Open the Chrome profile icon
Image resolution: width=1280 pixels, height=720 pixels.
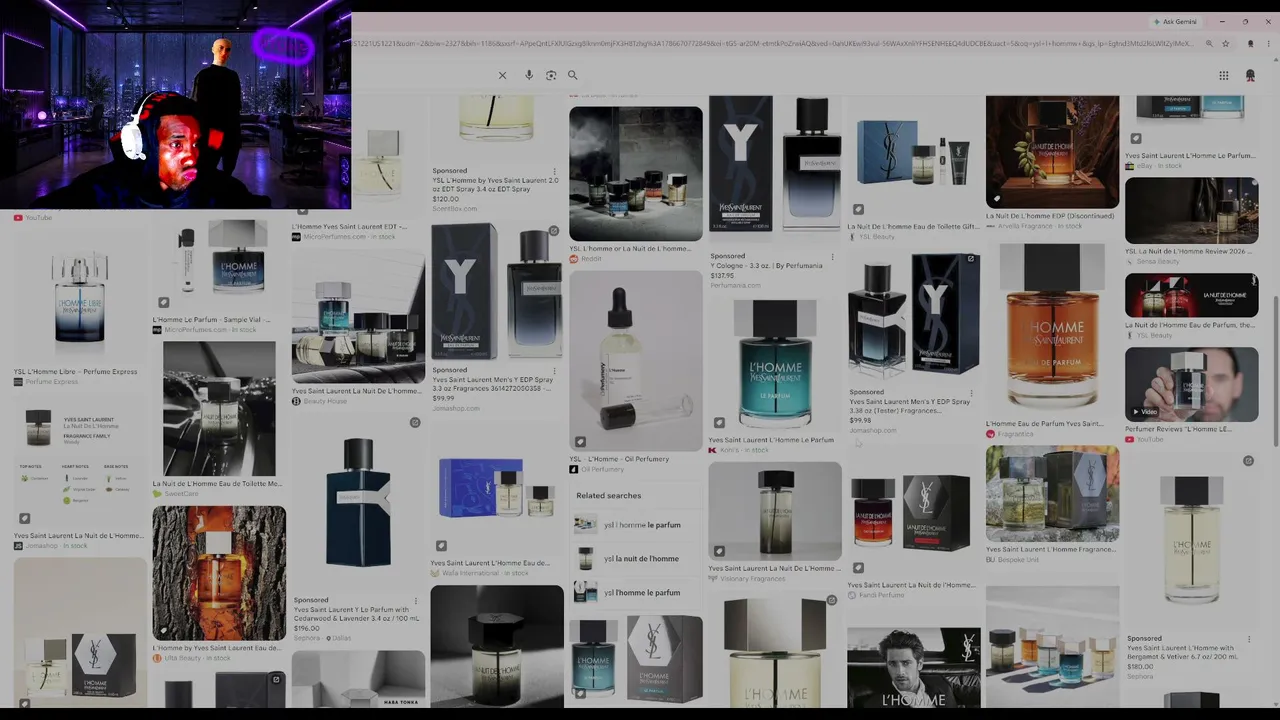[1250, 44]
